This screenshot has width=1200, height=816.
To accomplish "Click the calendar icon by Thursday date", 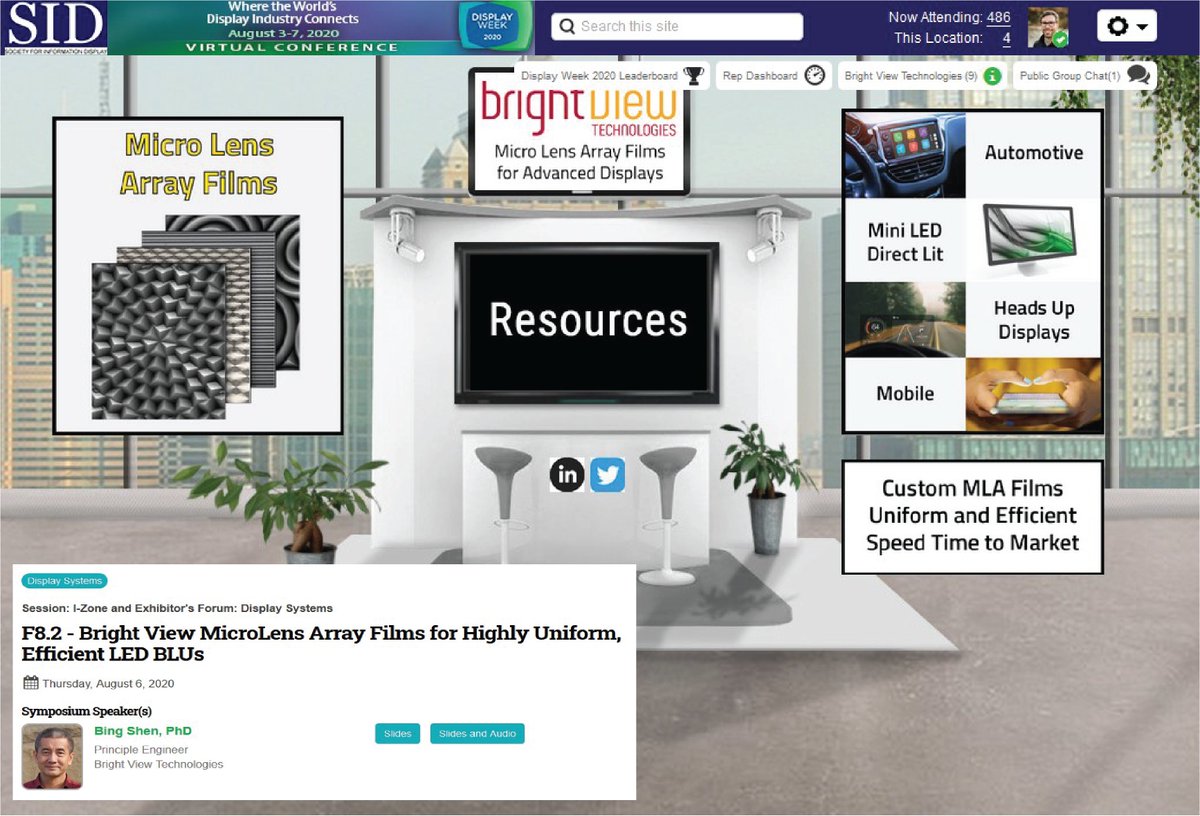I will tap(30, 684).
